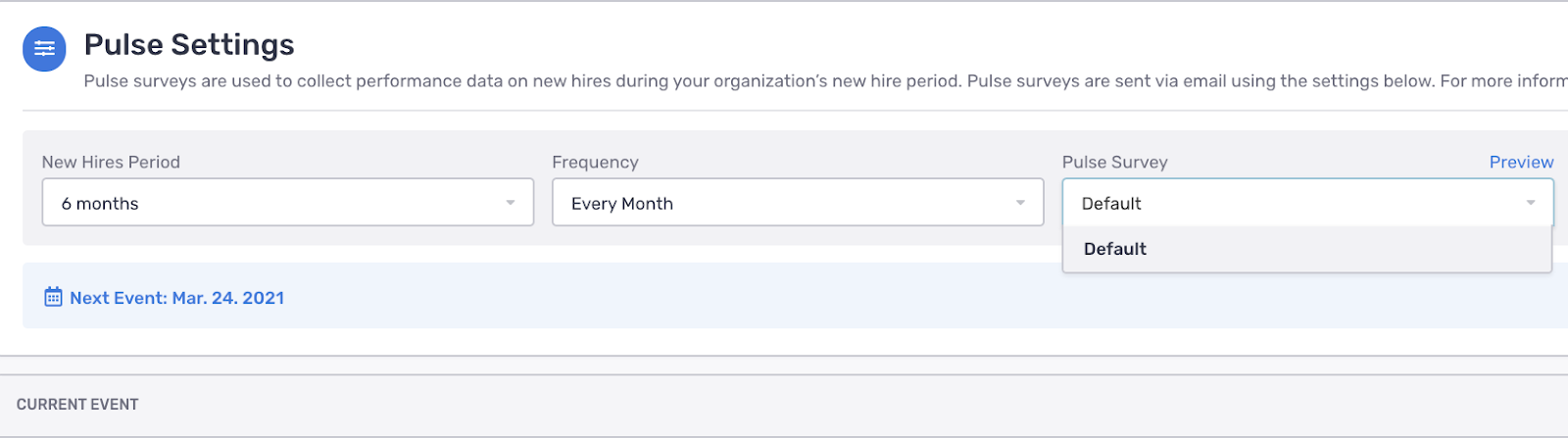Click the Next Event: Mar. 24. 2021 text
Screen dimensions: 1568x438
coord(177,298)
